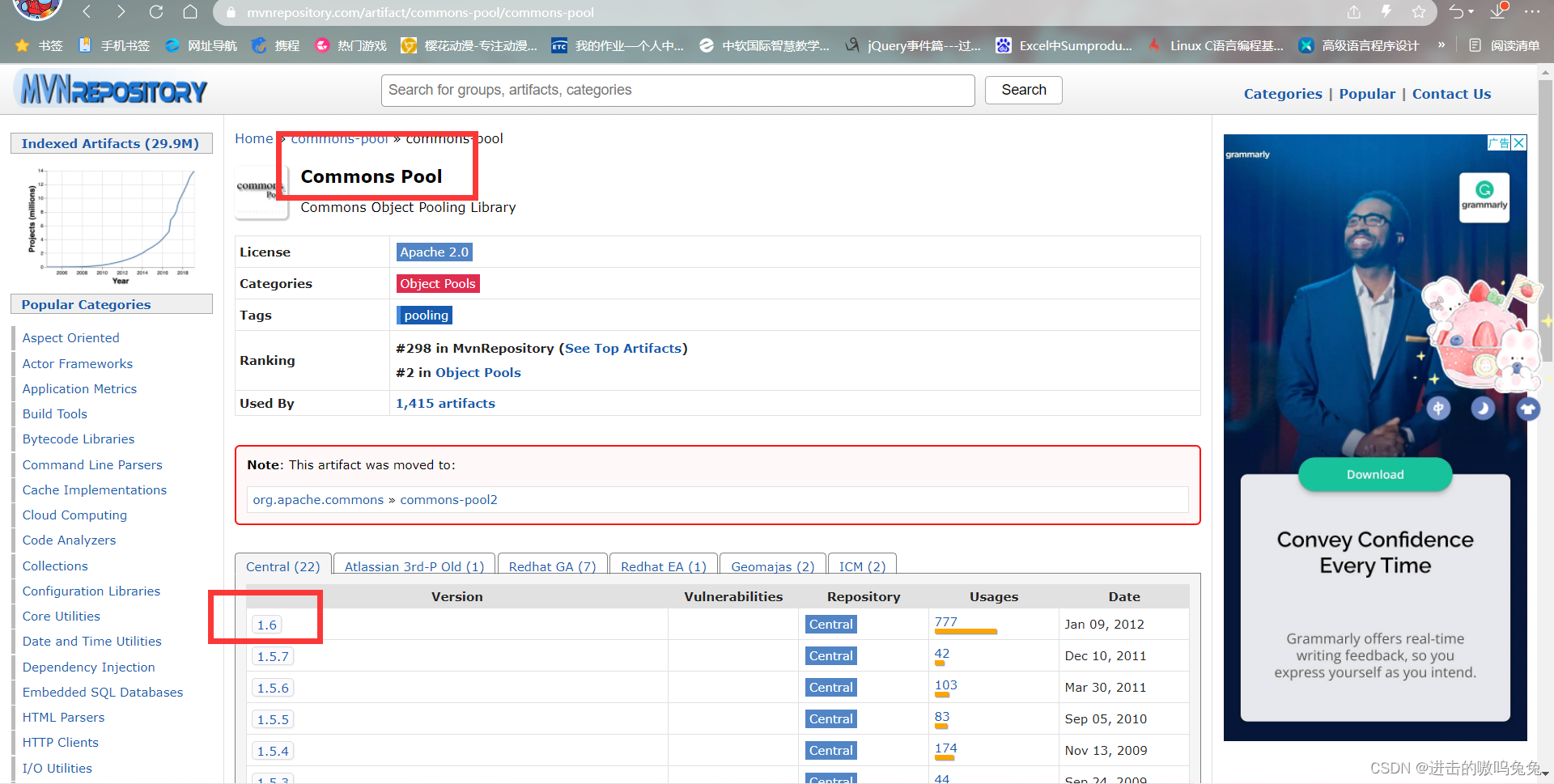
Task: Open the Object Pools ranking link
Action: pyautogui.click(x=478, y=372)
